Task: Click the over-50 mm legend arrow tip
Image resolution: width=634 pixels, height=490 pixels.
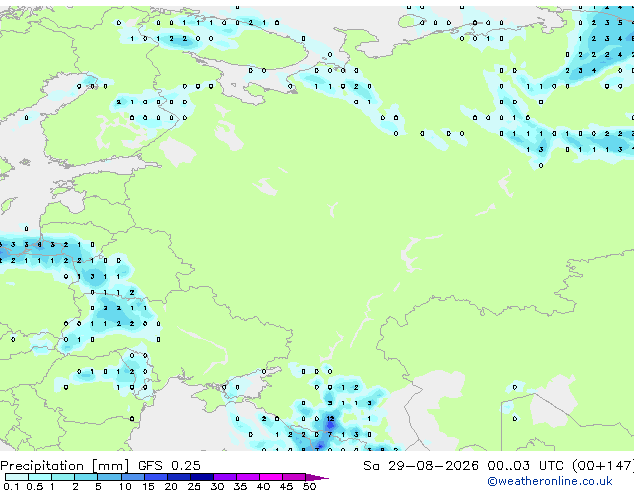Action: [317, 477]
